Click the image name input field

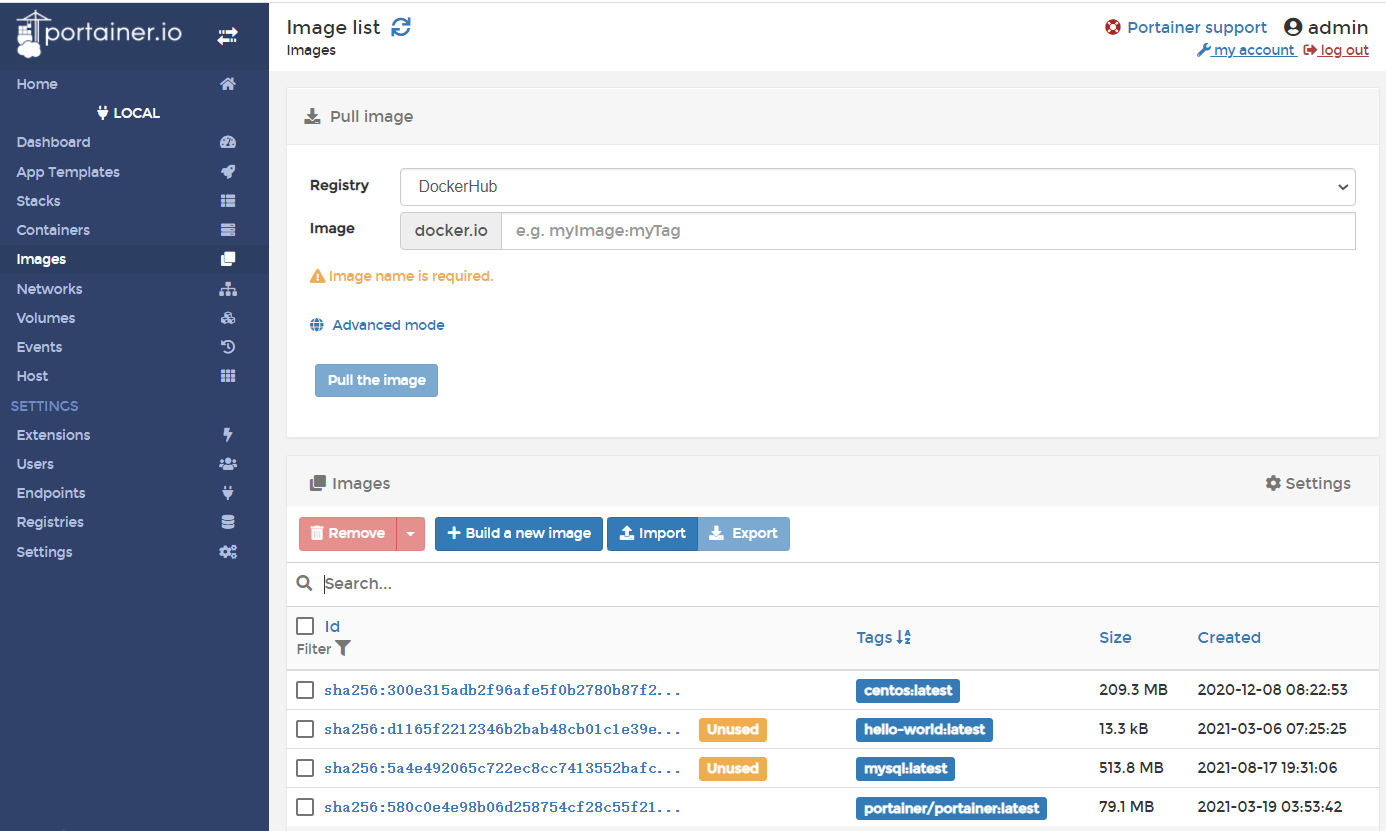[928, 230]
